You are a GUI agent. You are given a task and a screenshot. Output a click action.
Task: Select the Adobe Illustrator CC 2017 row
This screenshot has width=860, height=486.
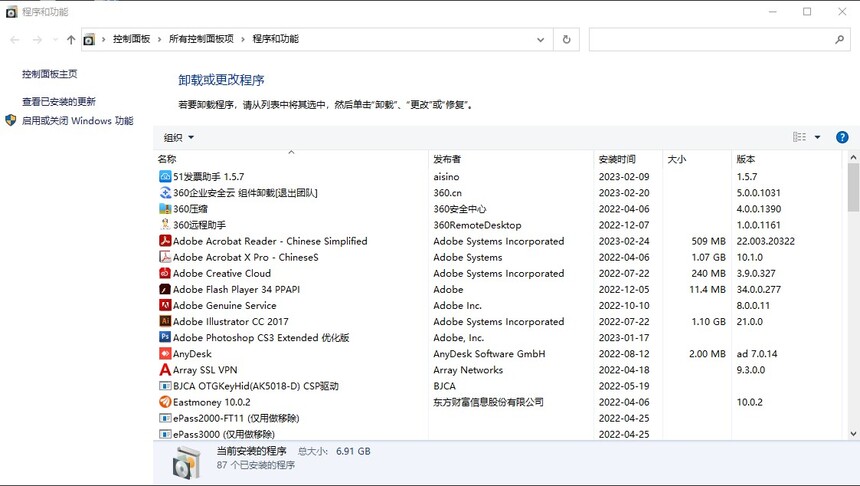coord(497,321)
